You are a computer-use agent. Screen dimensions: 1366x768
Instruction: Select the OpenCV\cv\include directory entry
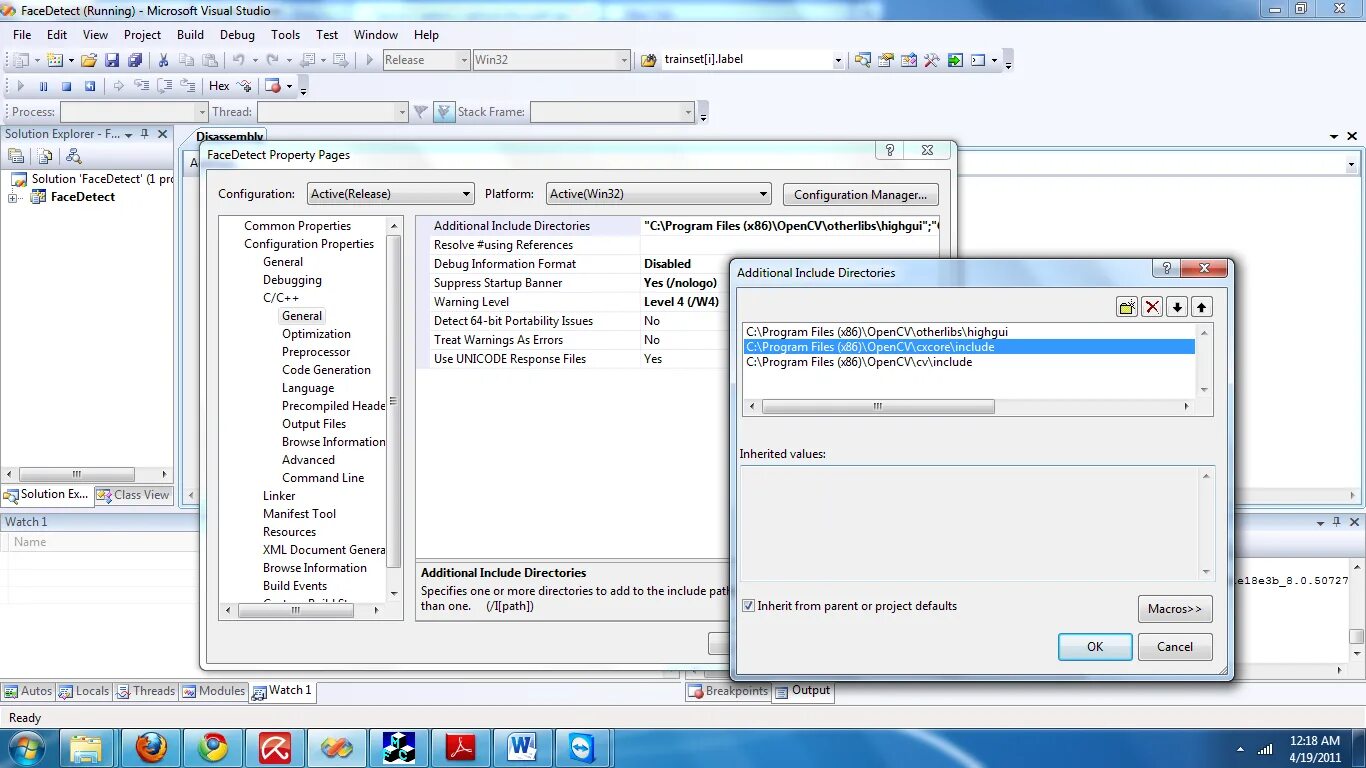pyautogui.click(x=970, y=362)
